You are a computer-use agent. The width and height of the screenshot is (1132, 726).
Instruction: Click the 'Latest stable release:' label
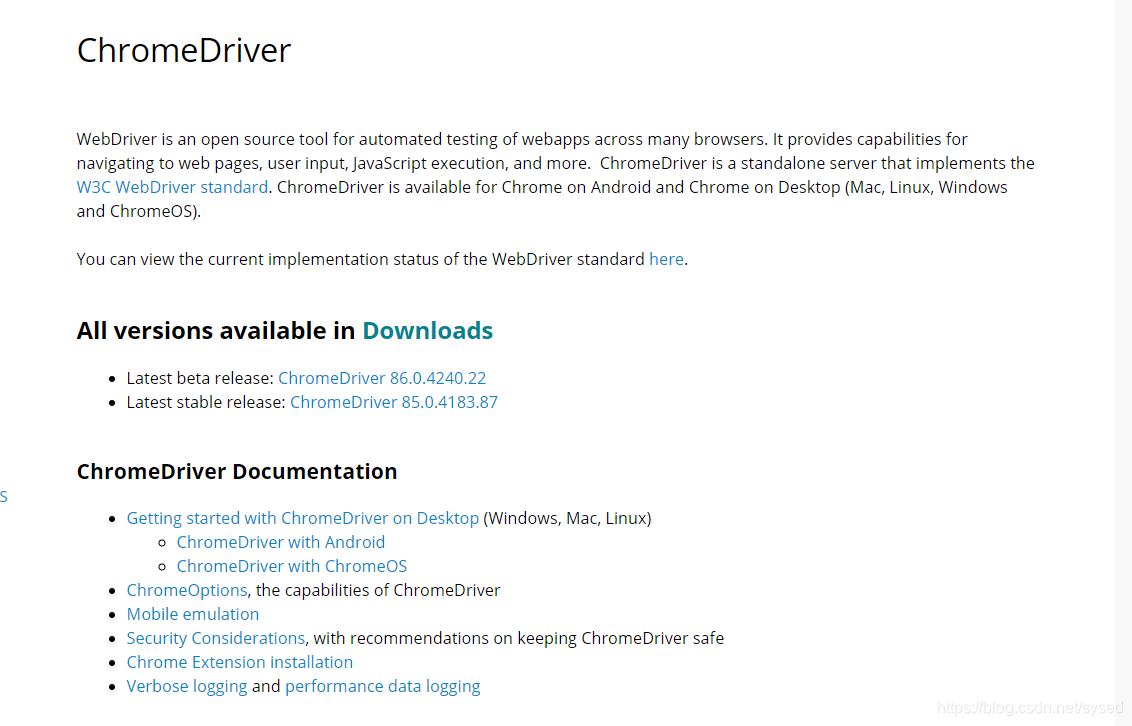206,403
